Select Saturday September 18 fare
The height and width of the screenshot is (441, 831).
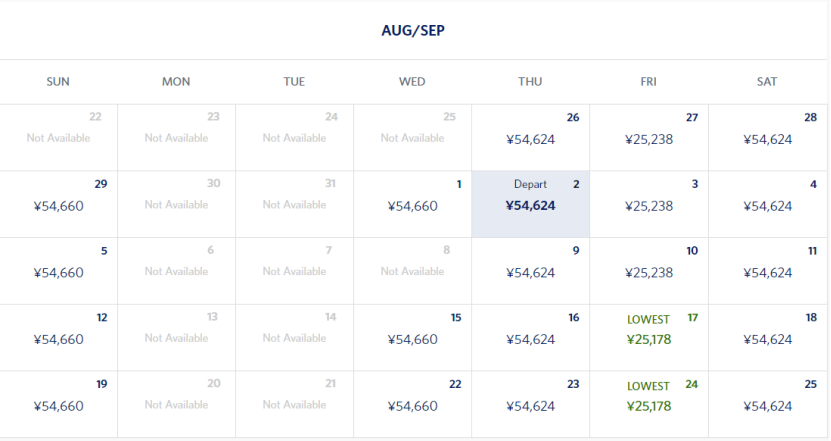point(767,339)
